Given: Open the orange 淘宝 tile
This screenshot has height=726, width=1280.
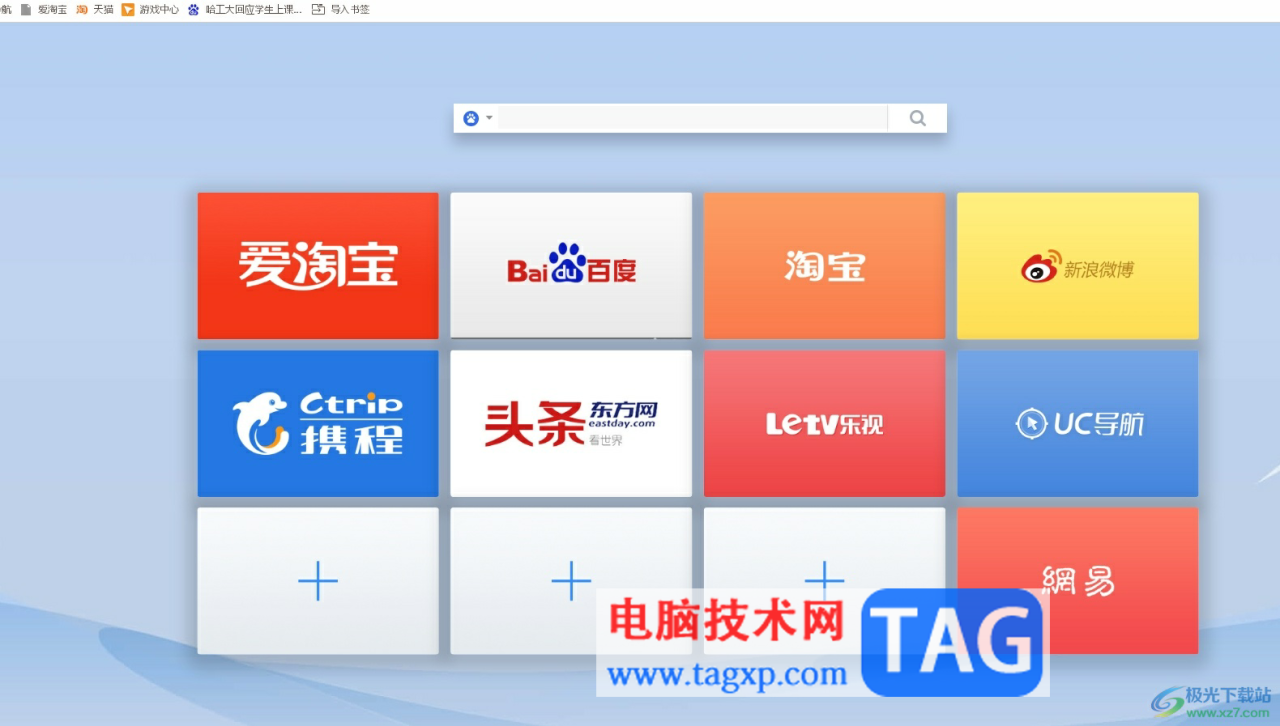Looking at the screenshot, I should point(824,266).
